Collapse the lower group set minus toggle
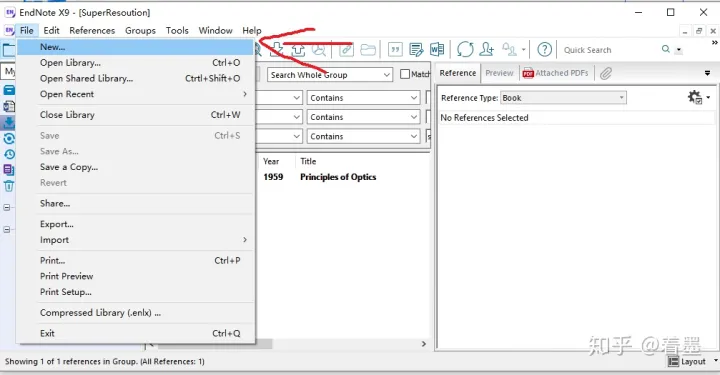The height and width of the screenshot is (375, 720). click(x=7, y=229)
